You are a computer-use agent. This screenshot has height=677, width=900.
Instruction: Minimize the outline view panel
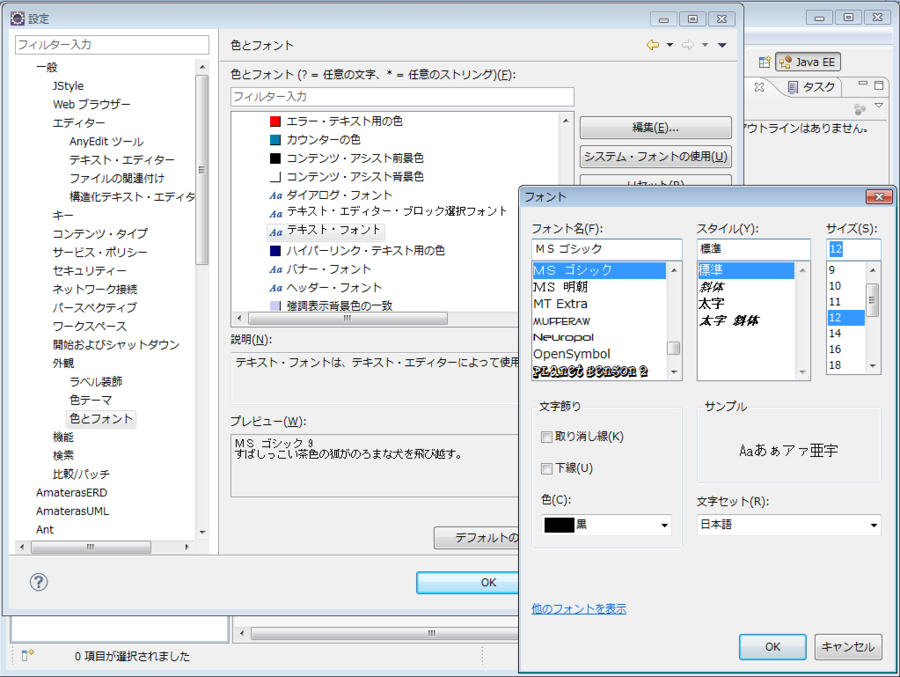863,84
